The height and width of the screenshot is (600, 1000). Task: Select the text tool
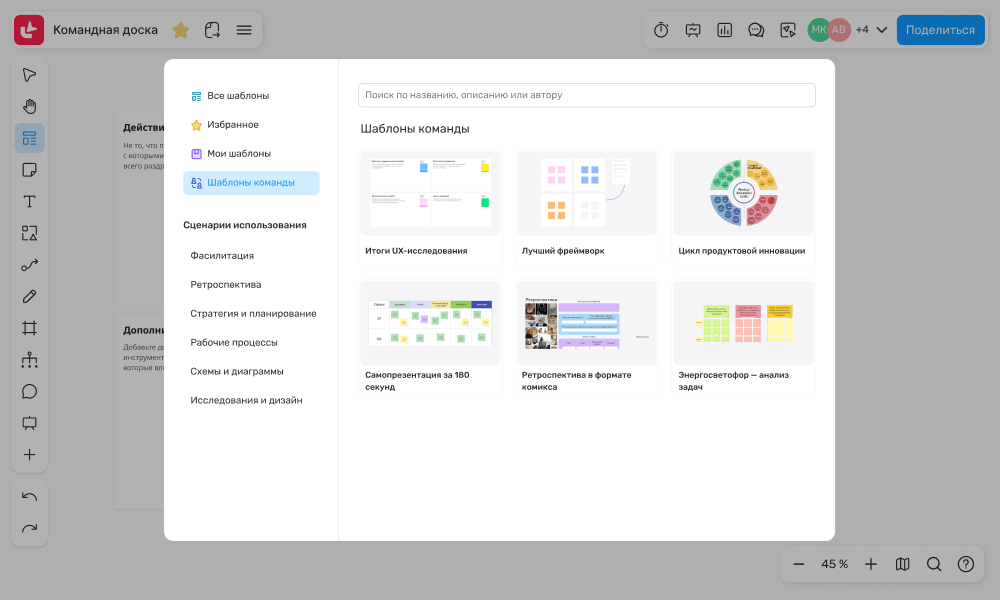pyautogui.click(x=29, y=201)
